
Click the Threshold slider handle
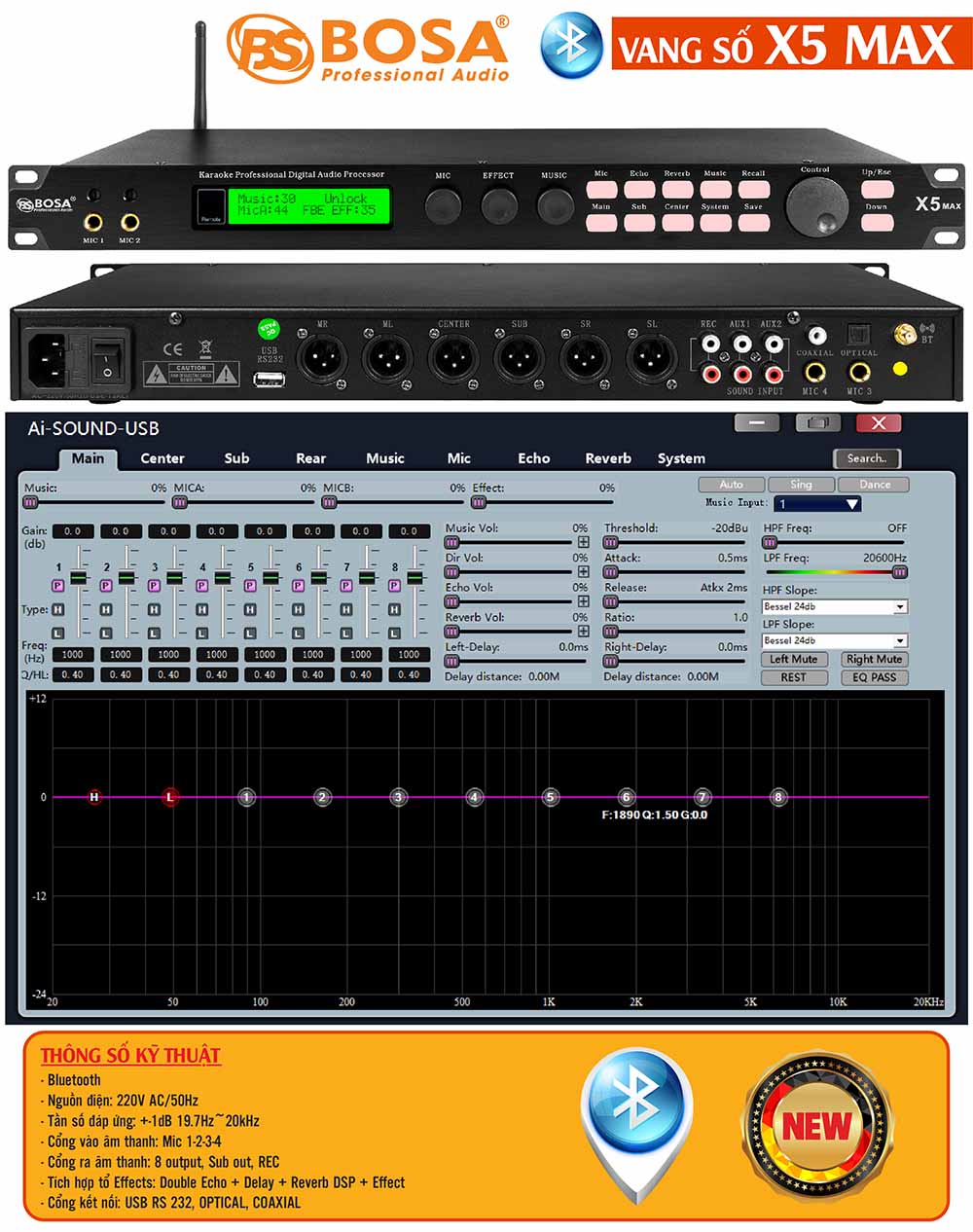(x=611, y=542)
